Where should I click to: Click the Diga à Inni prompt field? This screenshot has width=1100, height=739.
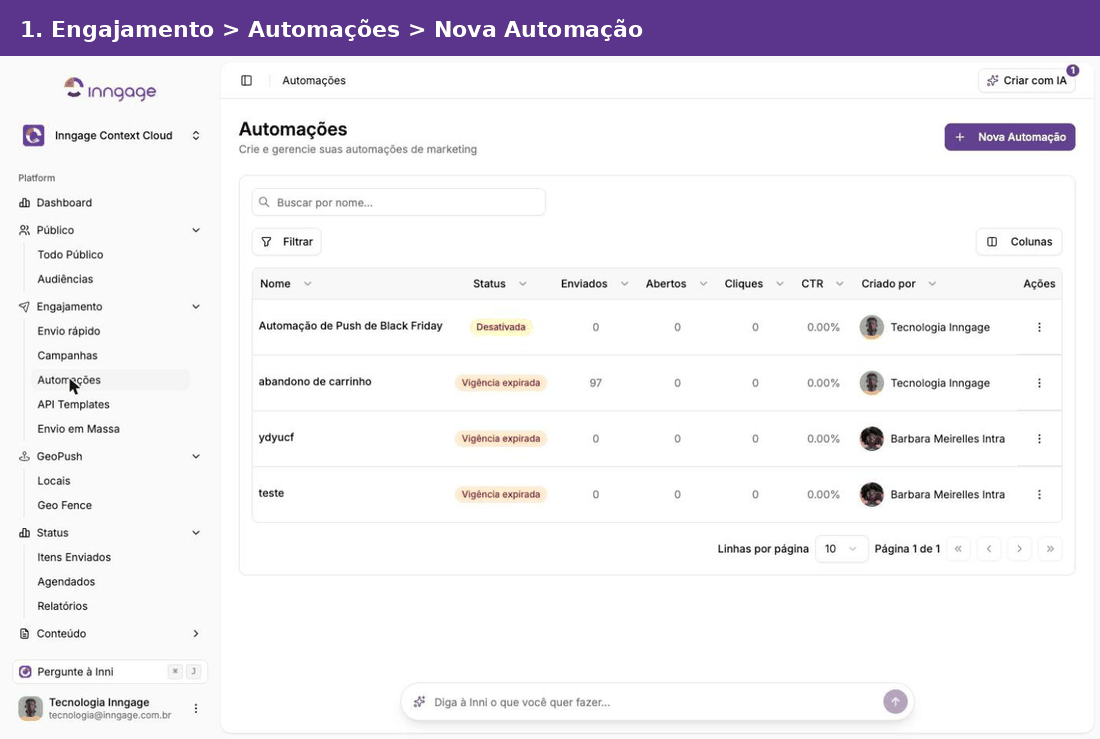657,702
